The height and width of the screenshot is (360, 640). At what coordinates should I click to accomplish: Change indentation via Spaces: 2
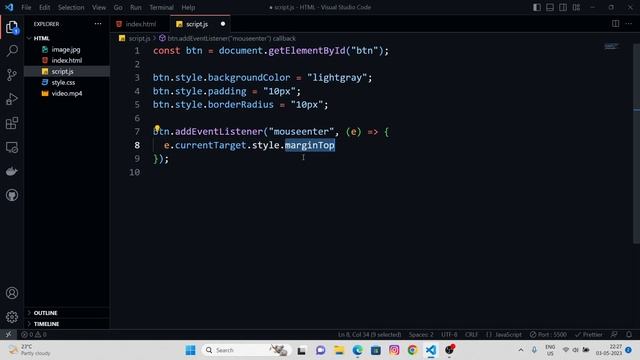tap(421, 334)
